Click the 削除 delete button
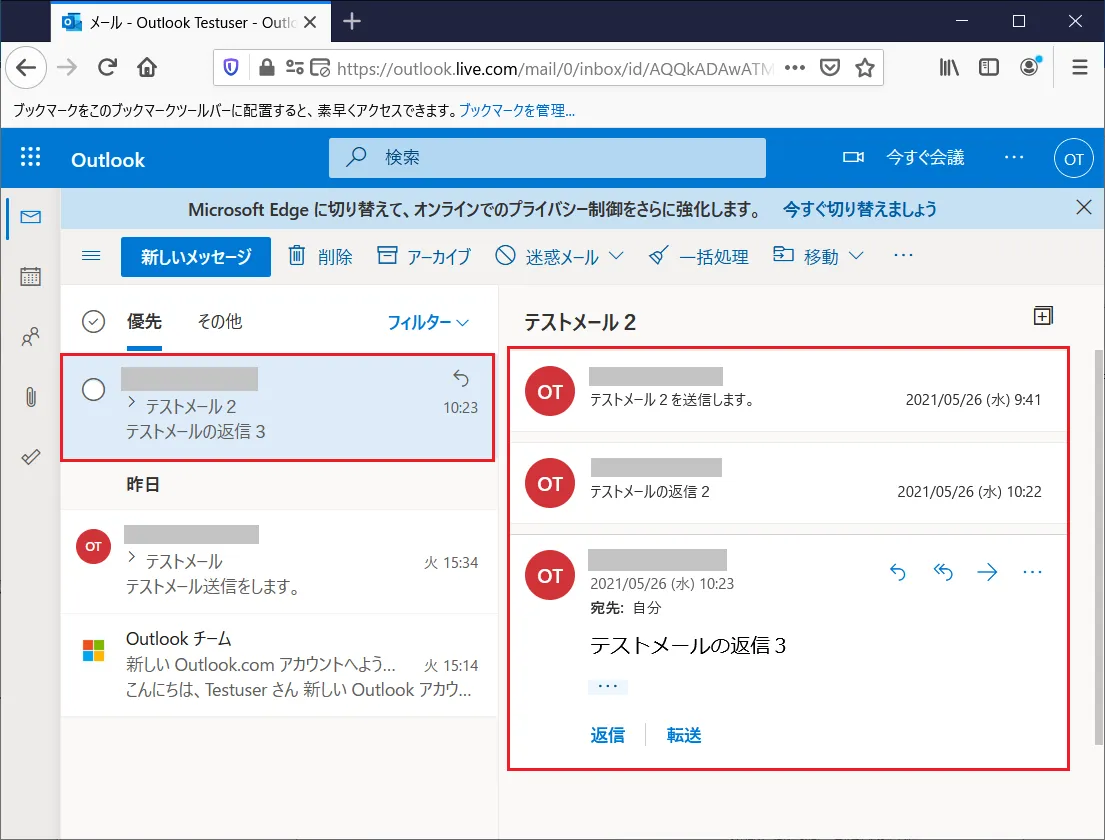The image size is (1105, 840). tap(320, 257)
